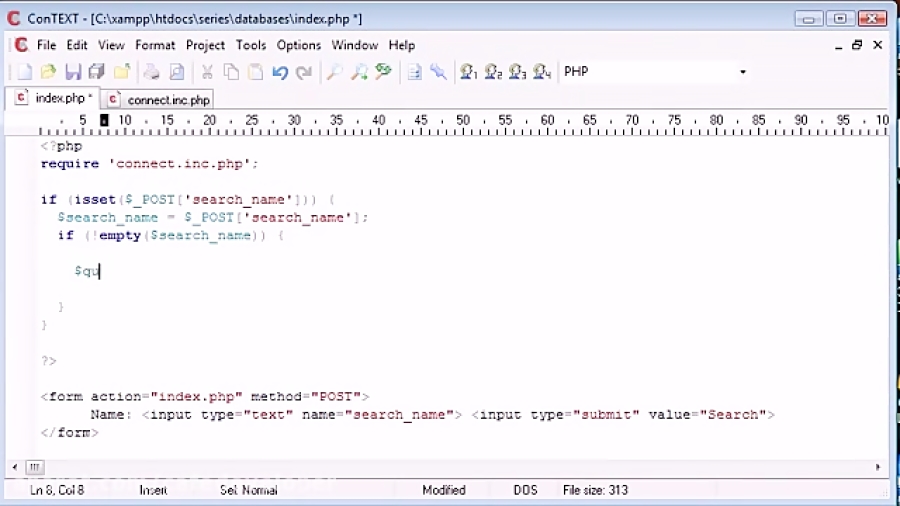Switch to the index.php tab
Screen dimensions: 900x506
click(x=54, y=98)
